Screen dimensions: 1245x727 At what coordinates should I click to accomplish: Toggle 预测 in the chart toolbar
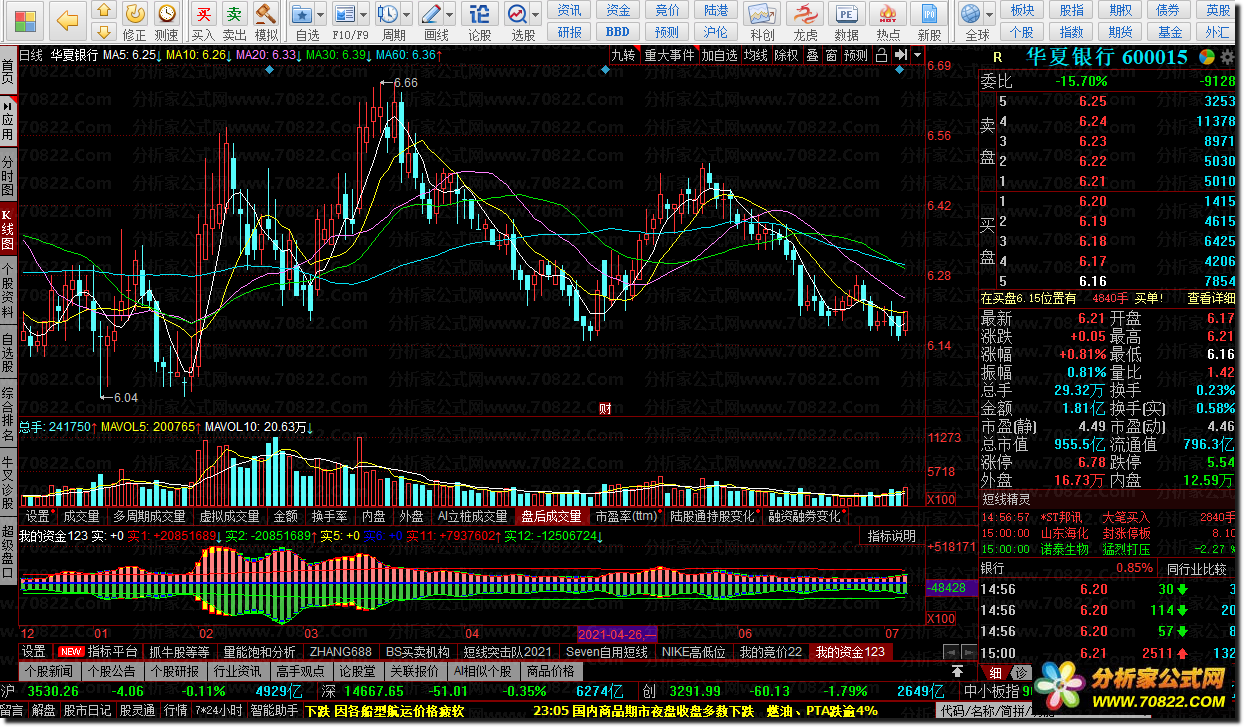(x=856, y=55)
